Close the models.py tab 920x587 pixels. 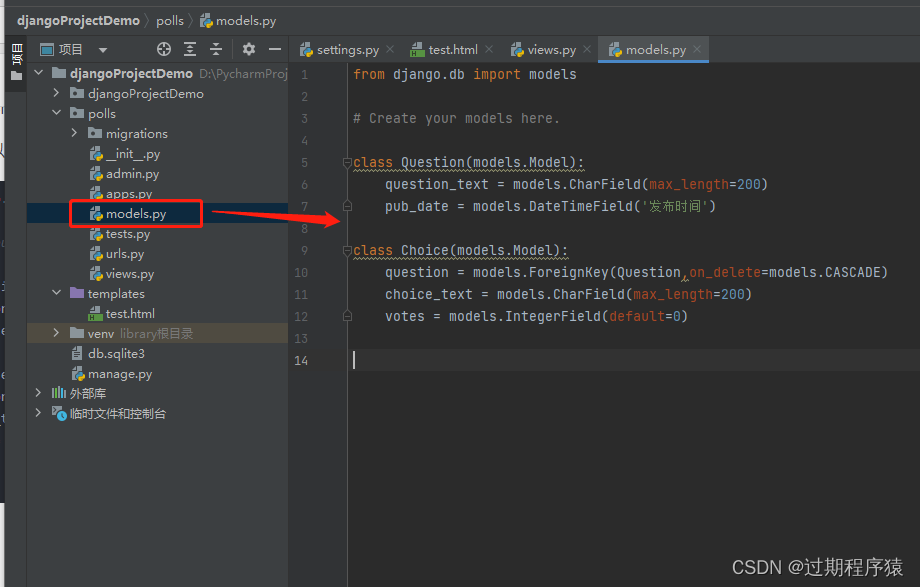click(697, 50)
